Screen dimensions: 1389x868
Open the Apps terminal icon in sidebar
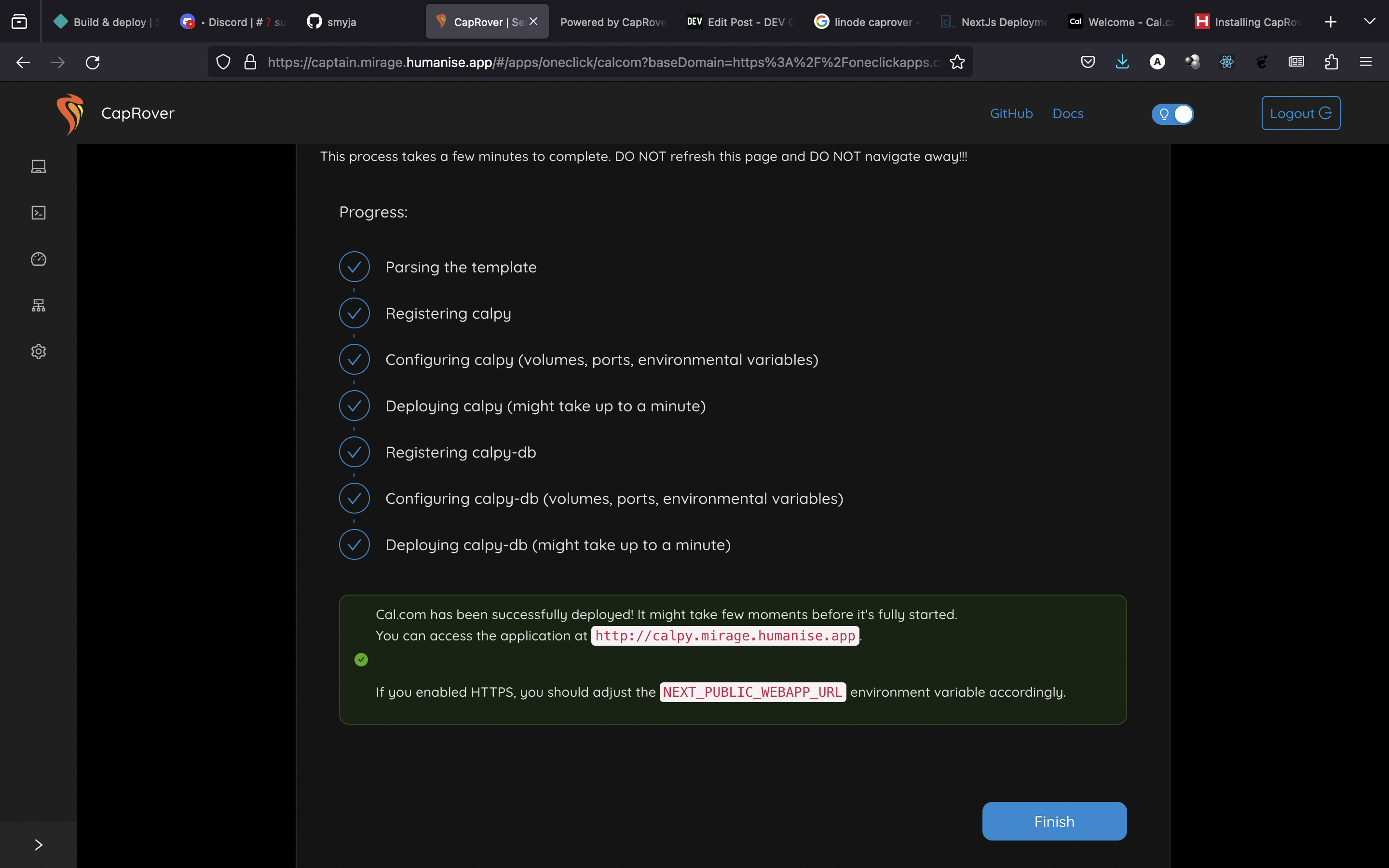click(39, 213)
